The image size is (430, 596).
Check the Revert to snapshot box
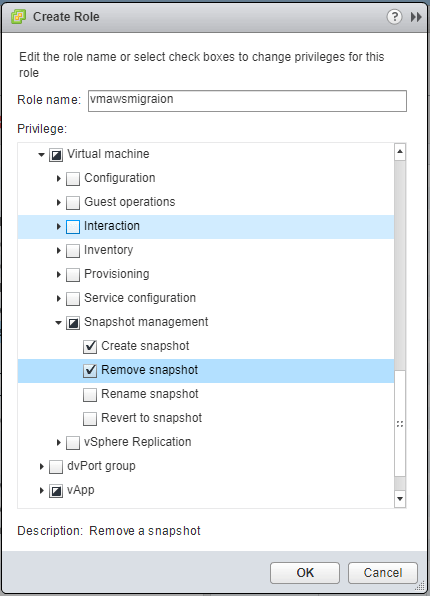click(90, 418)
